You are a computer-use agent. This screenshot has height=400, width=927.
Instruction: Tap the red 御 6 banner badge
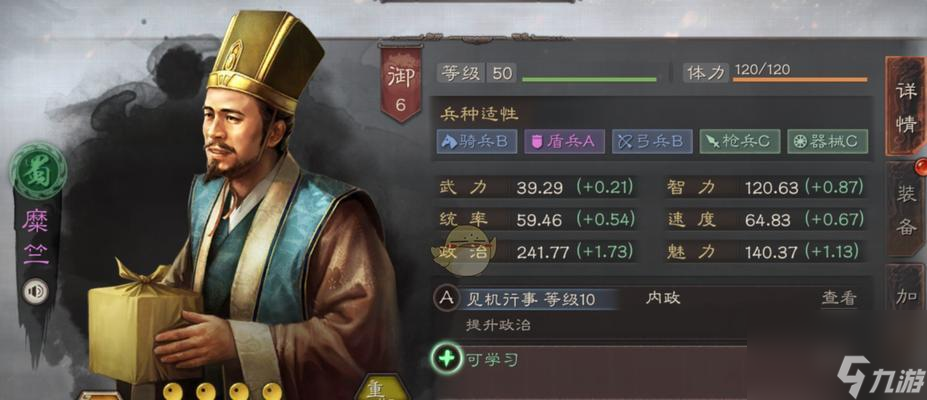click(x=401, y=82)
